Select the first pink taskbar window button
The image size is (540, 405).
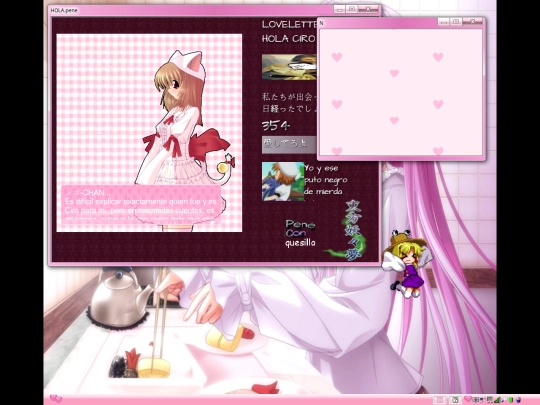tap(439, 400)
